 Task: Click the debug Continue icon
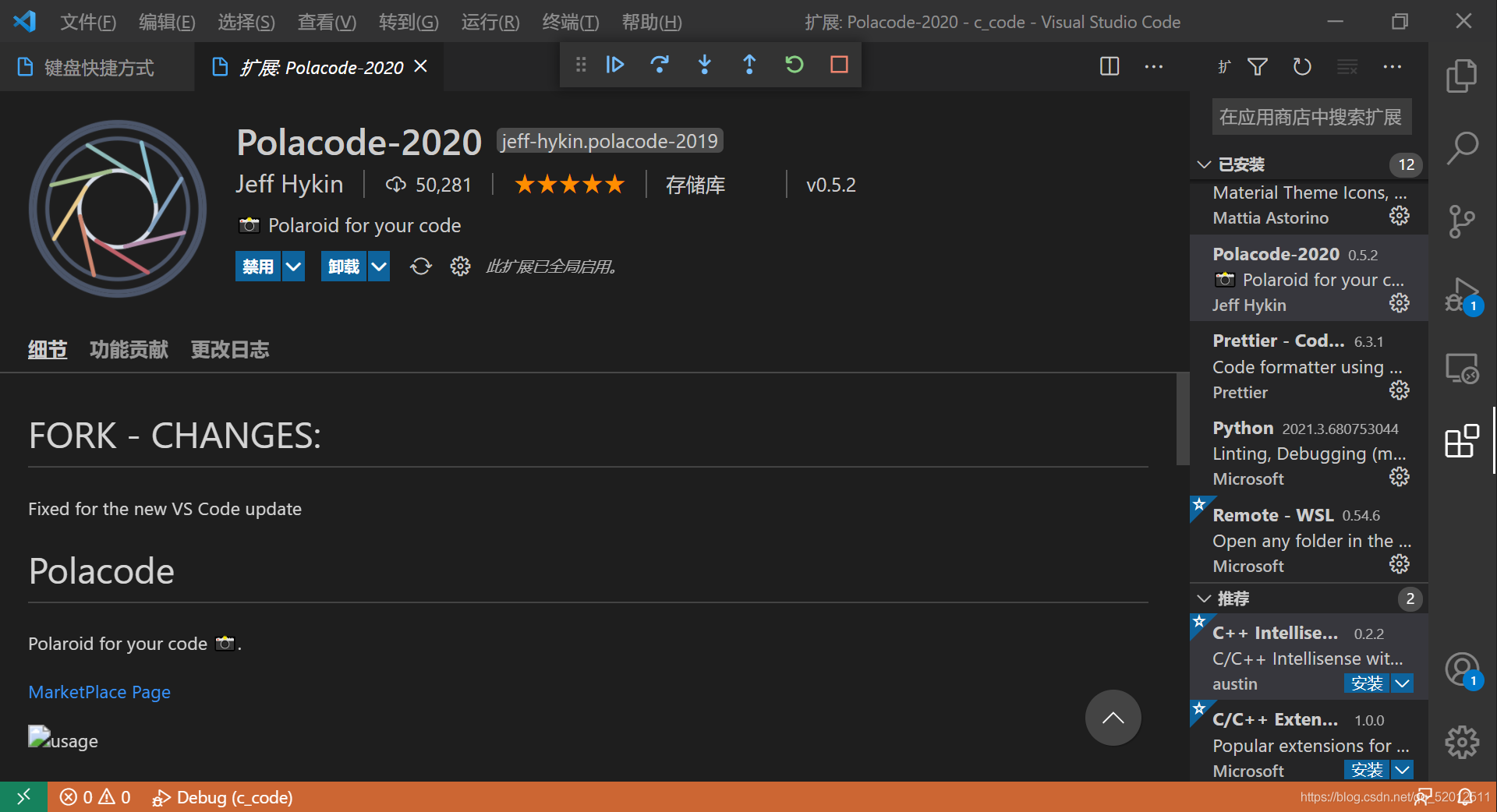(x=615, y=65)
